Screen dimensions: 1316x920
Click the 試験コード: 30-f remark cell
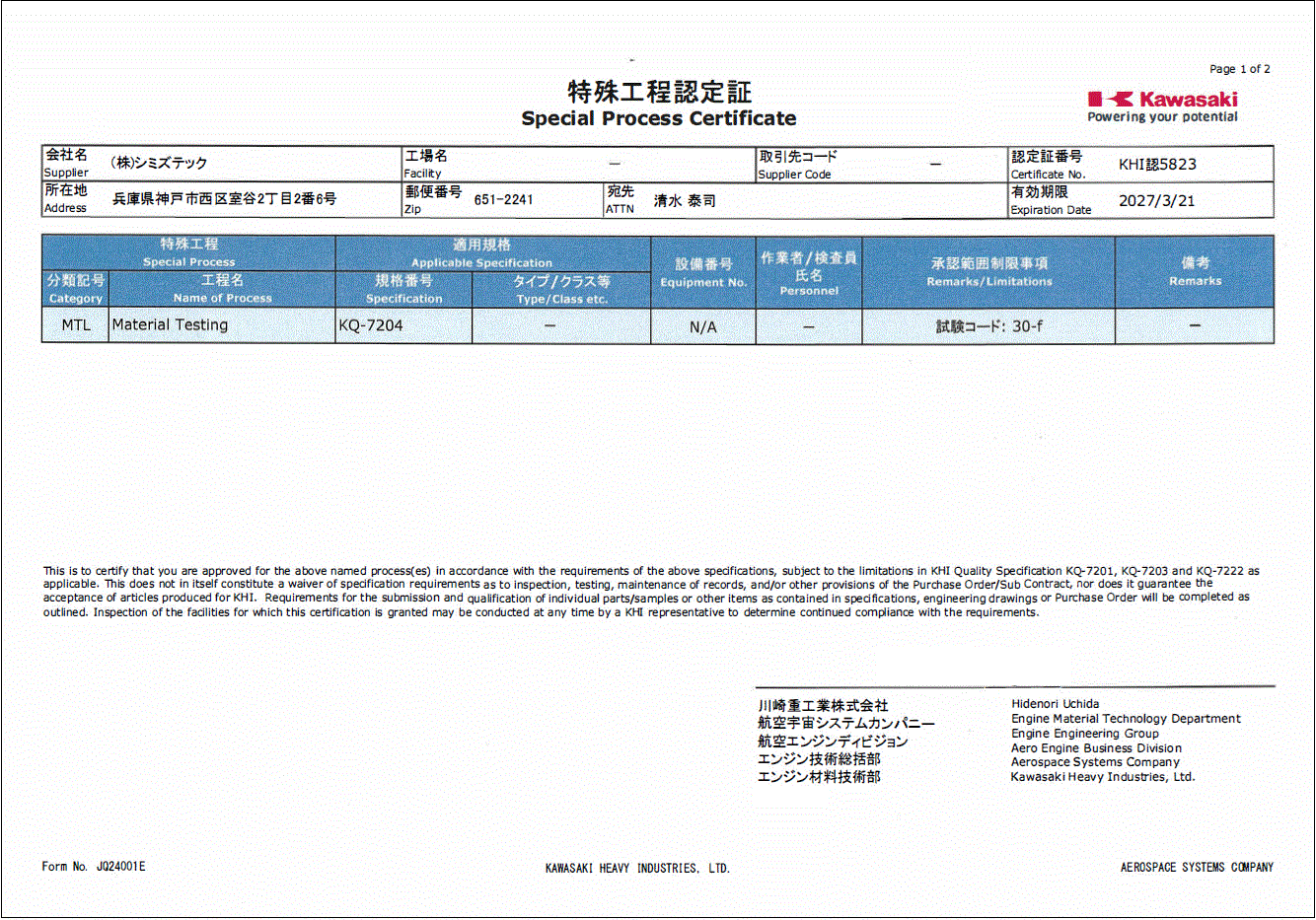pyautogui.click(x=988, y=326)
